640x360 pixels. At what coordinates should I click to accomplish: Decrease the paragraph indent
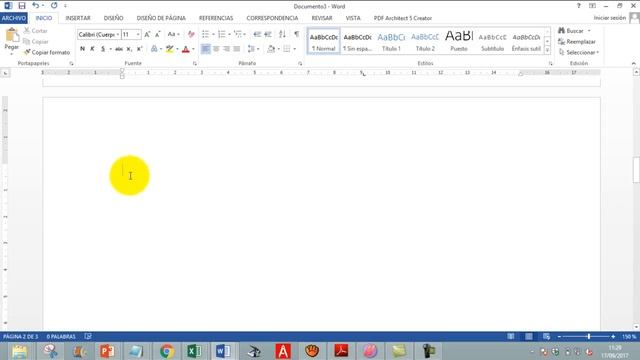point(257,34)
